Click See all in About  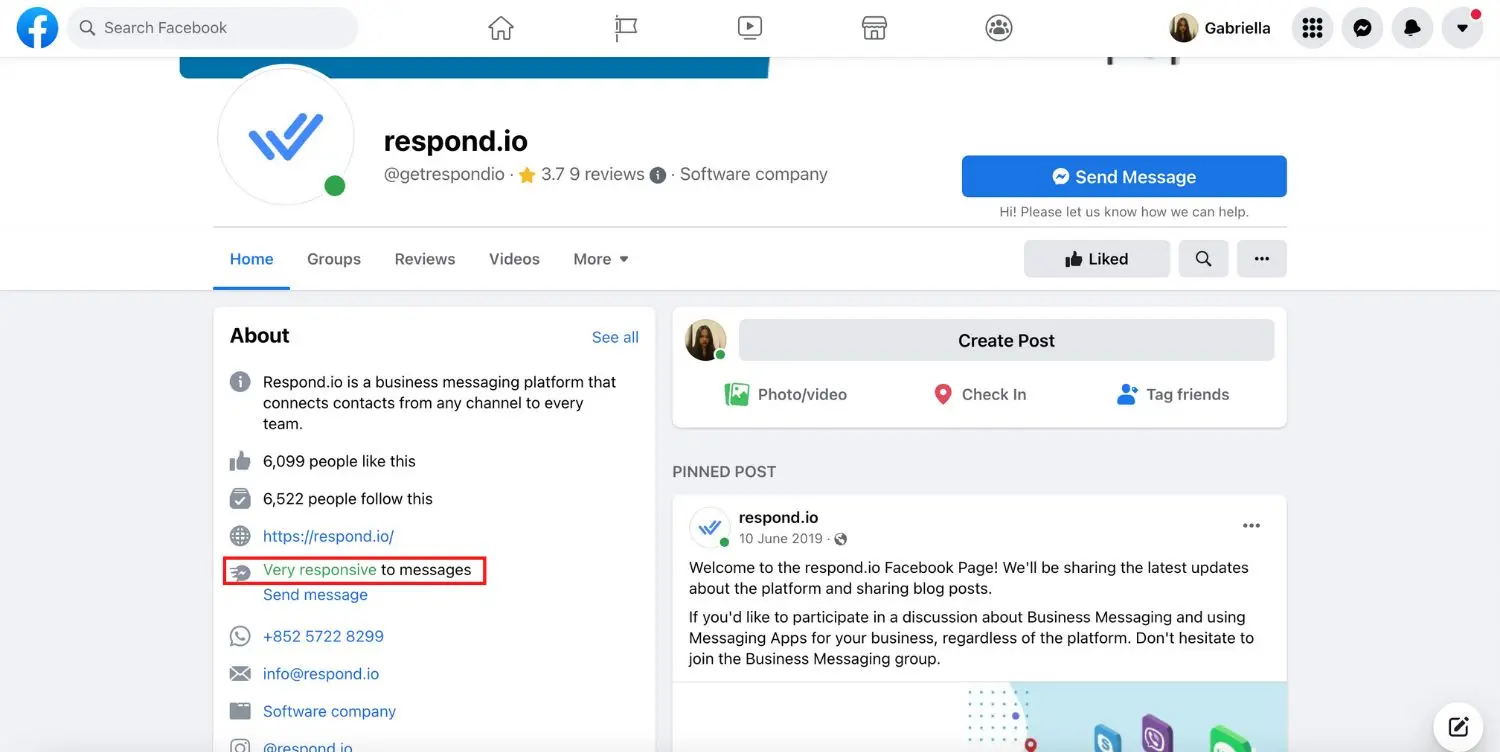pos(615,337)
